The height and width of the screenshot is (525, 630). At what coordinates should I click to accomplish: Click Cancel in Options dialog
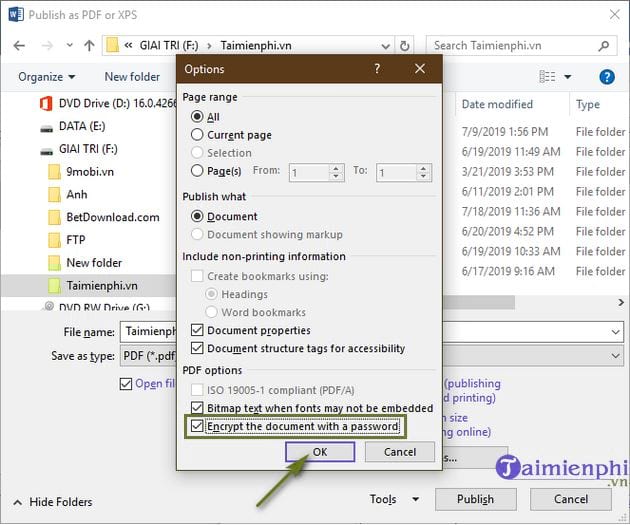pos(400,452)
